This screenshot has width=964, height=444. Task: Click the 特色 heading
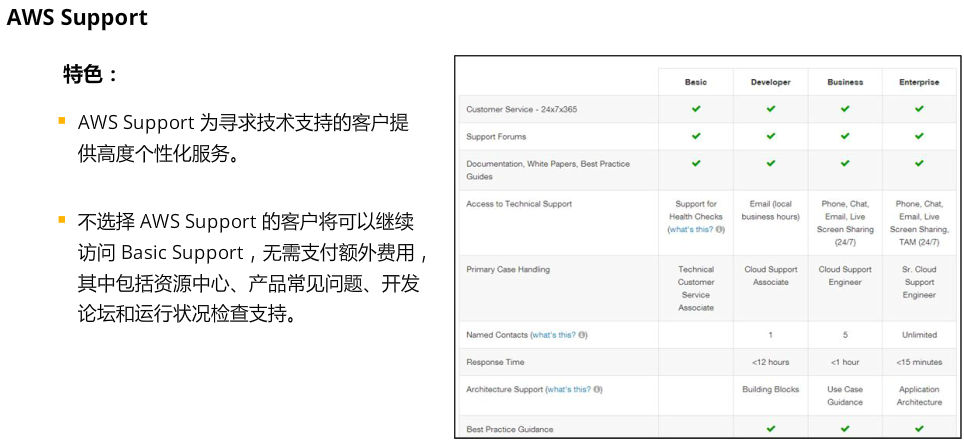90,74
